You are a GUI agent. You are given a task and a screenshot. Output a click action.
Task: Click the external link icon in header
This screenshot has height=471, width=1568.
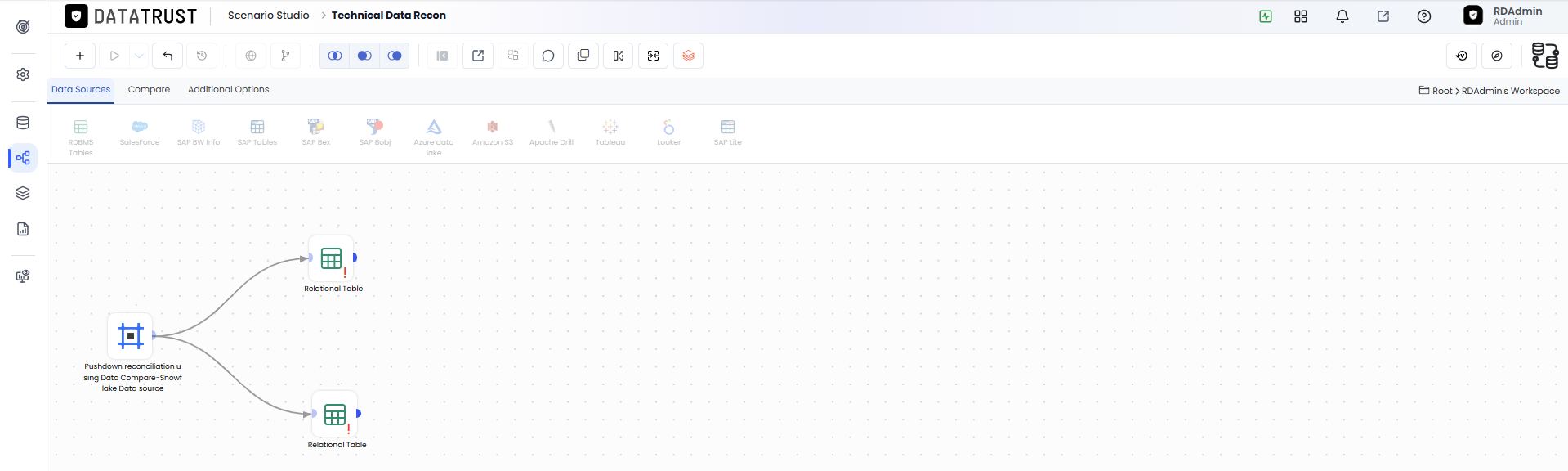(1383, 16)
